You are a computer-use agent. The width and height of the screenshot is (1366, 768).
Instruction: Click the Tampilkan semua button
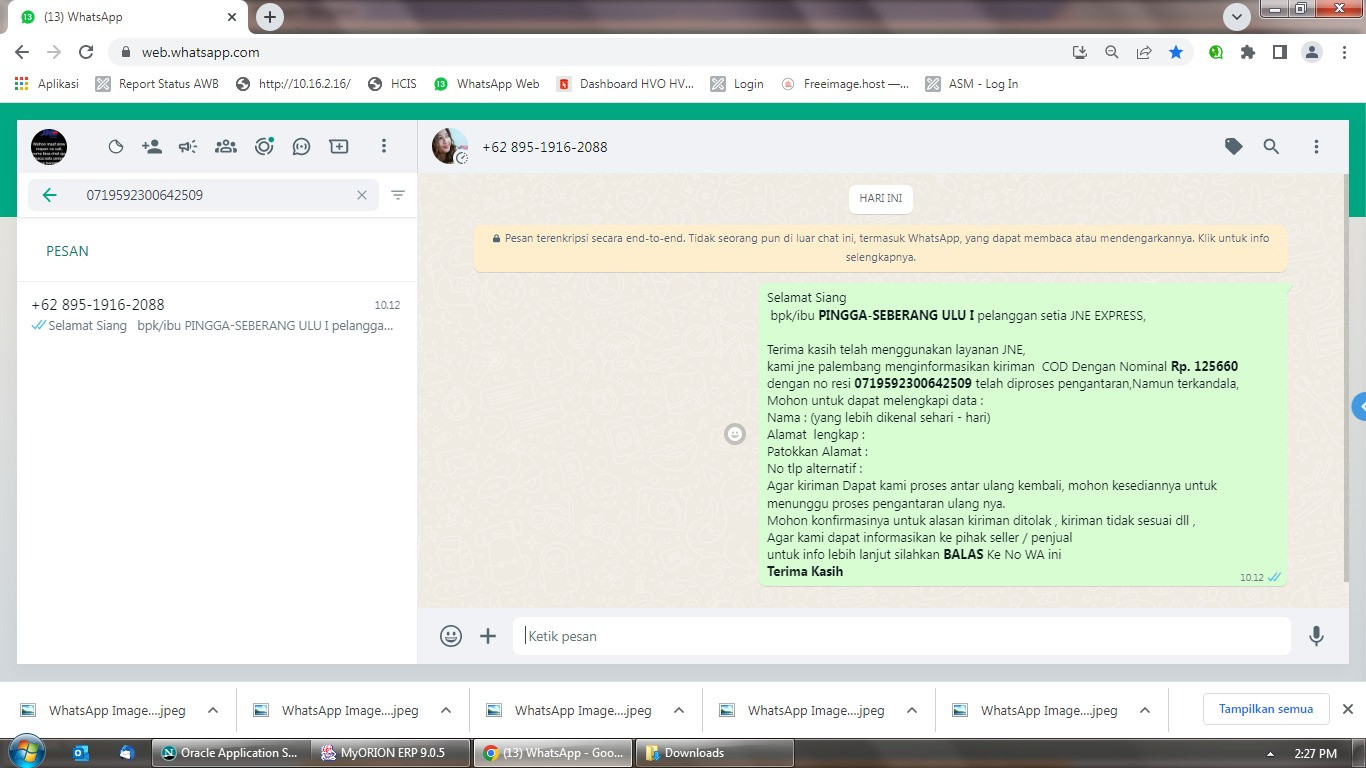[1266, 709]
